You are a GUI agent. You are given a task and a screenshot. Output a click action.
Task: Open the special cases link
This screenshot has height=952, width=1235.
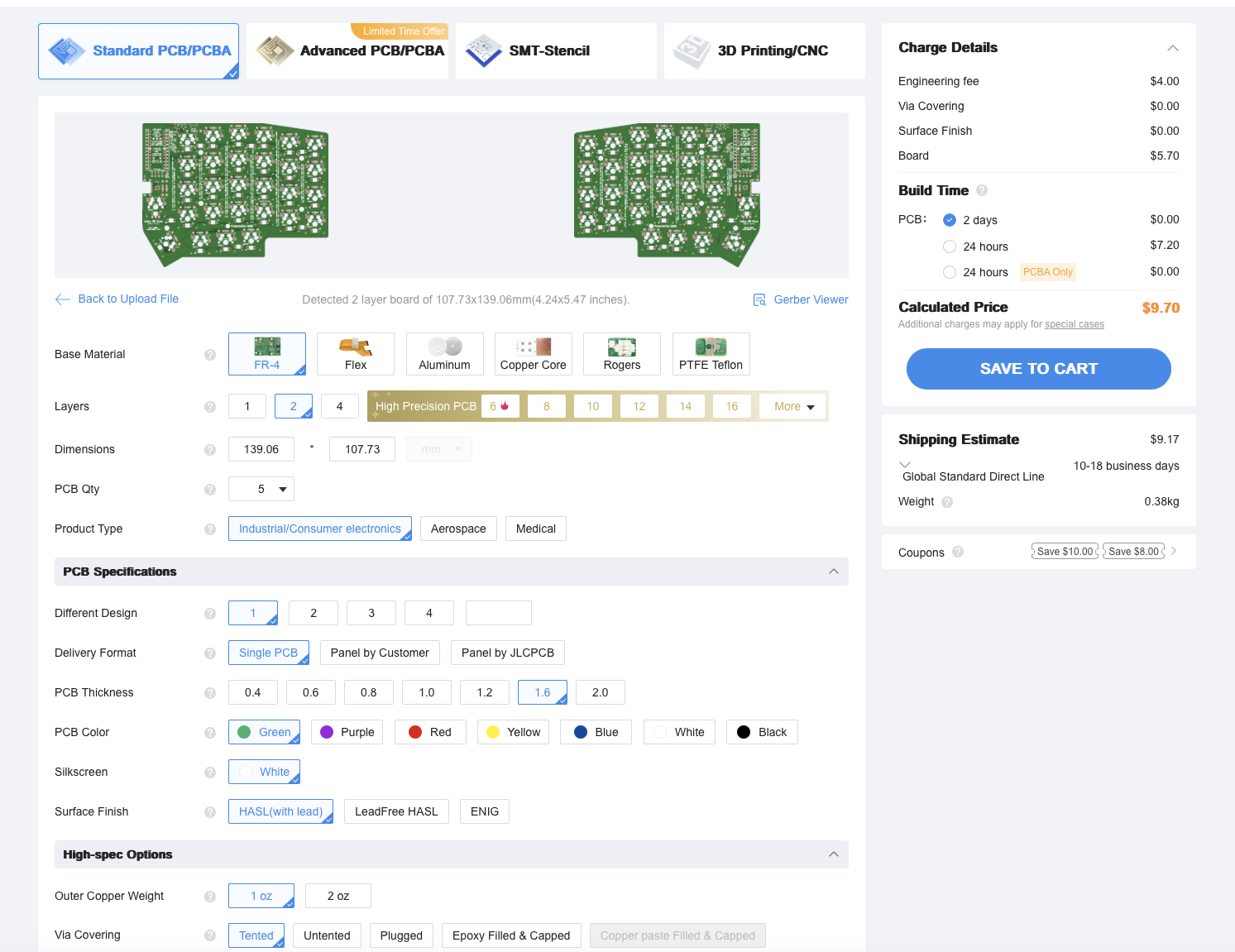tap(1074, 324)
